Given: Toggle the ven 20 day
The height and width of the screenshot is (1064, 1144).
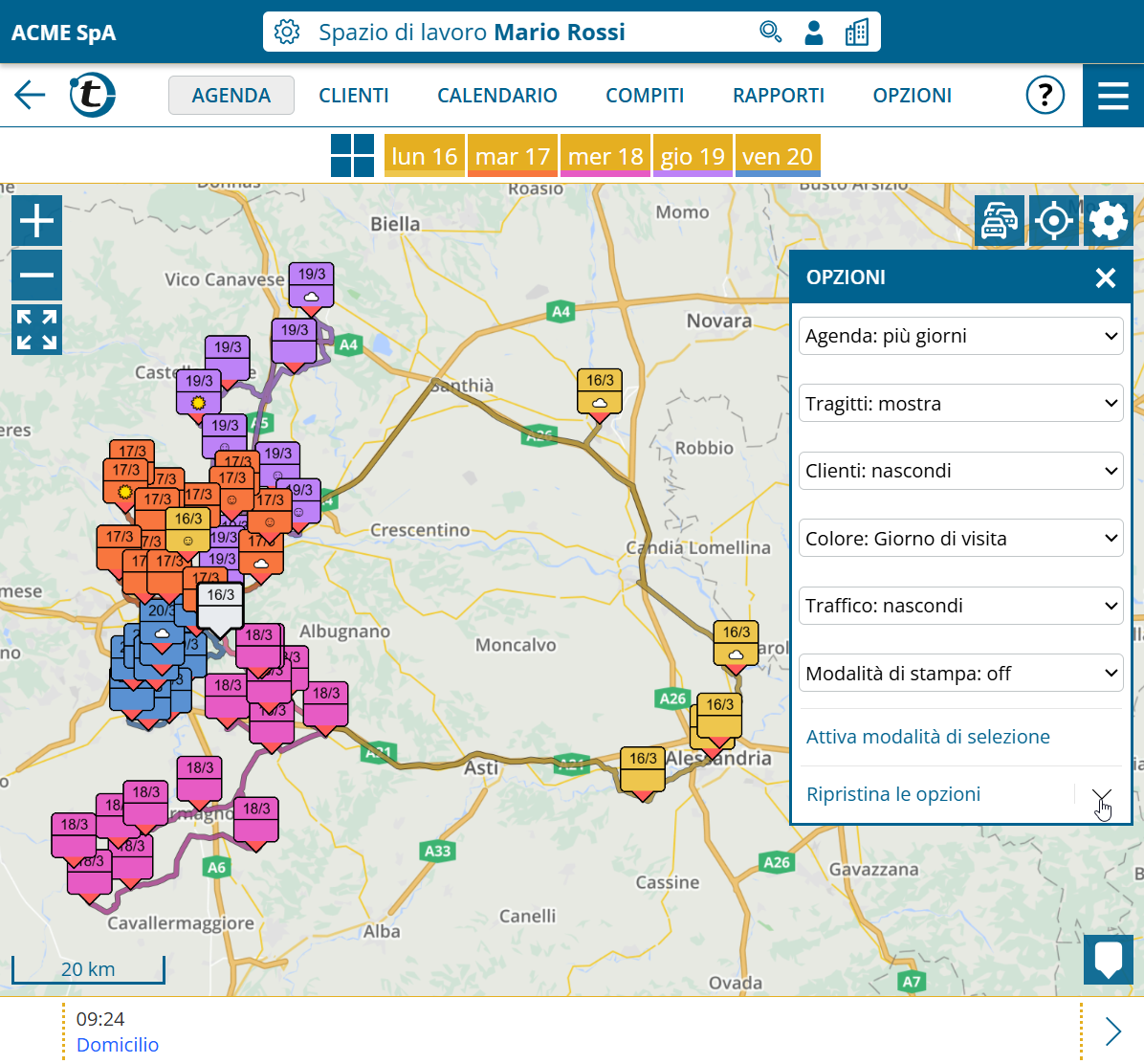Looking at the screenshot, I should [x=777, y=156].
